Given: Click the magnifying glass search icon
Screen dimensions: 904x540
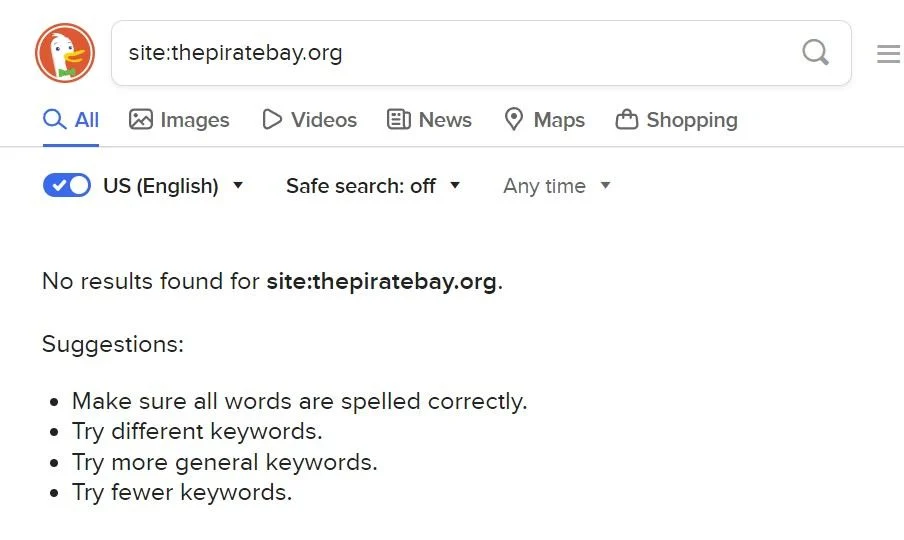Looking at the screenshot, I should pyautogui.click(x=815, y=53).
